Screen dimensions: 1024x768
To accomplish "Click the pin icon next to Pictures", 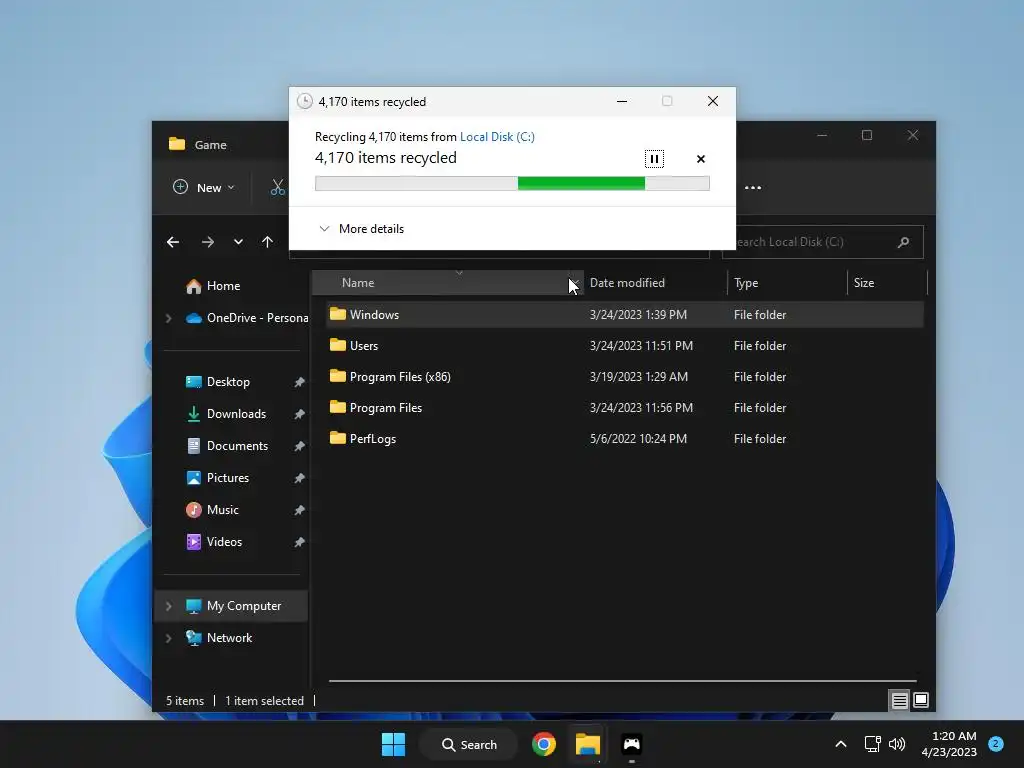I will coord(299,478).
